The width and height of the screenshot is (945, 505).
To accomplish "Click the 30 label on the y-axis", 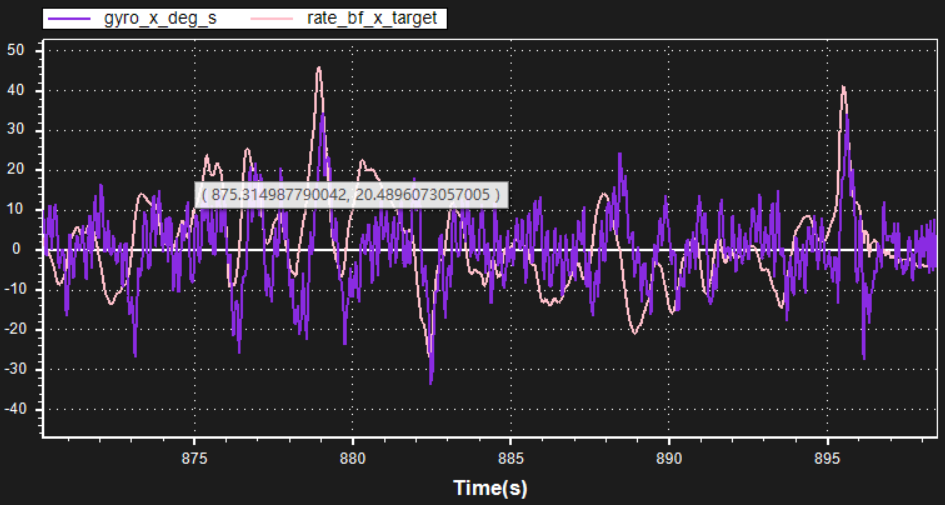I will 15,130.
